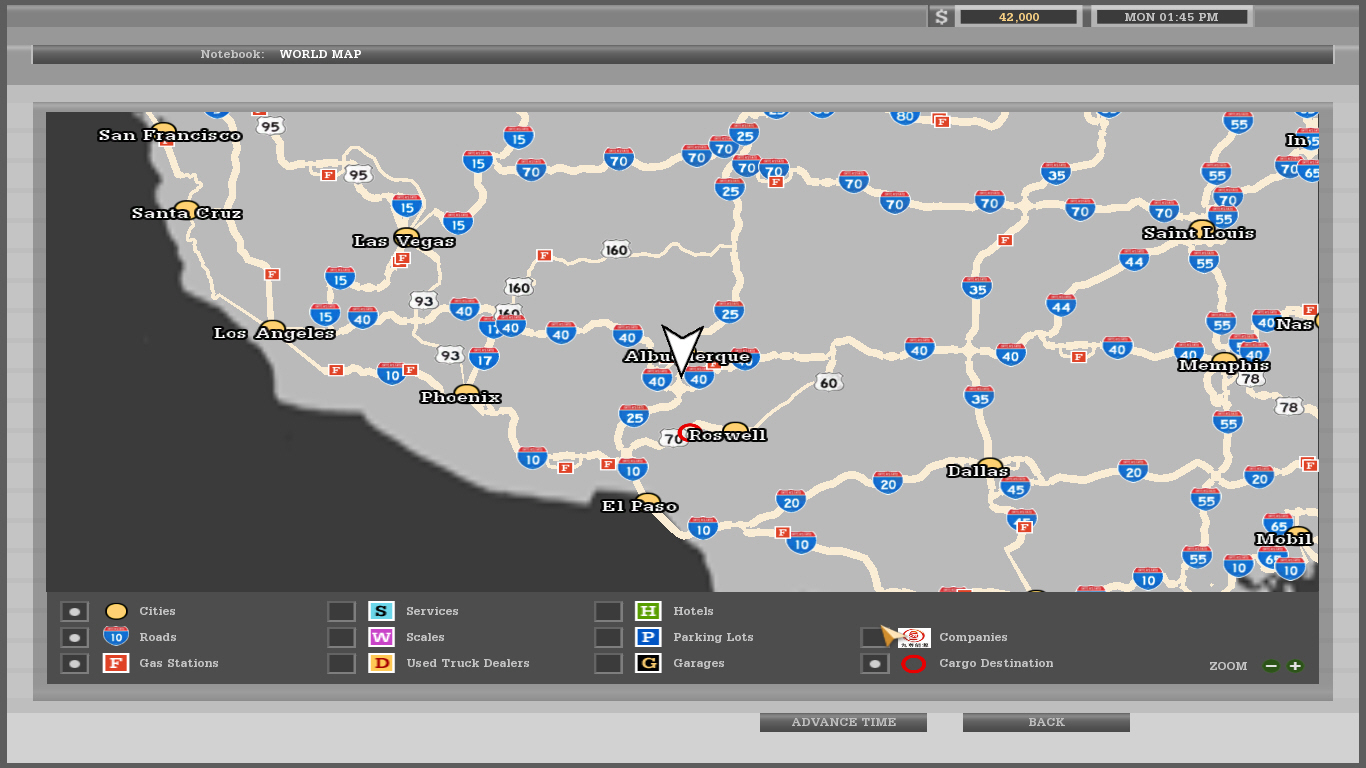Click the zoom in plus button

pos(1295,666)
